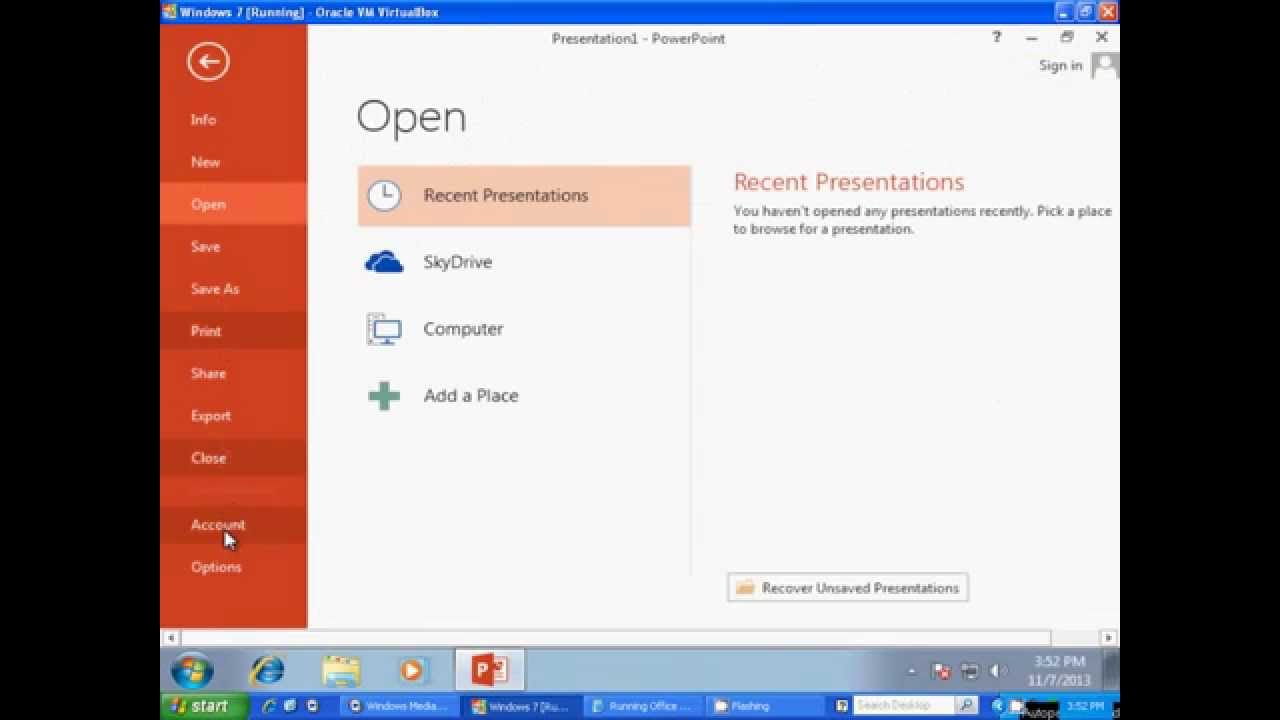Image resolution: width=1280 pixels, height=720 pixels.
Task: Minimize the PowerPoint window
Action: (x=1031, y=37)
